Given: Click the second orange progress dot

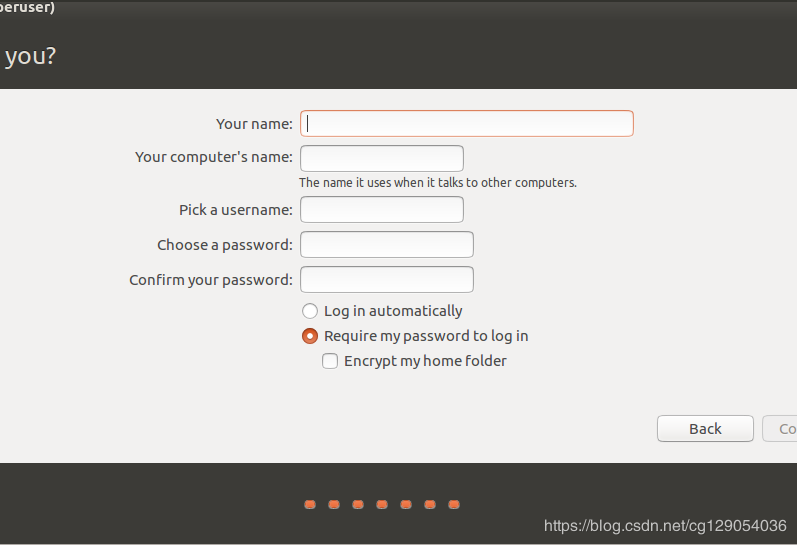Looking at the screenshot, I should click(334, 504).
